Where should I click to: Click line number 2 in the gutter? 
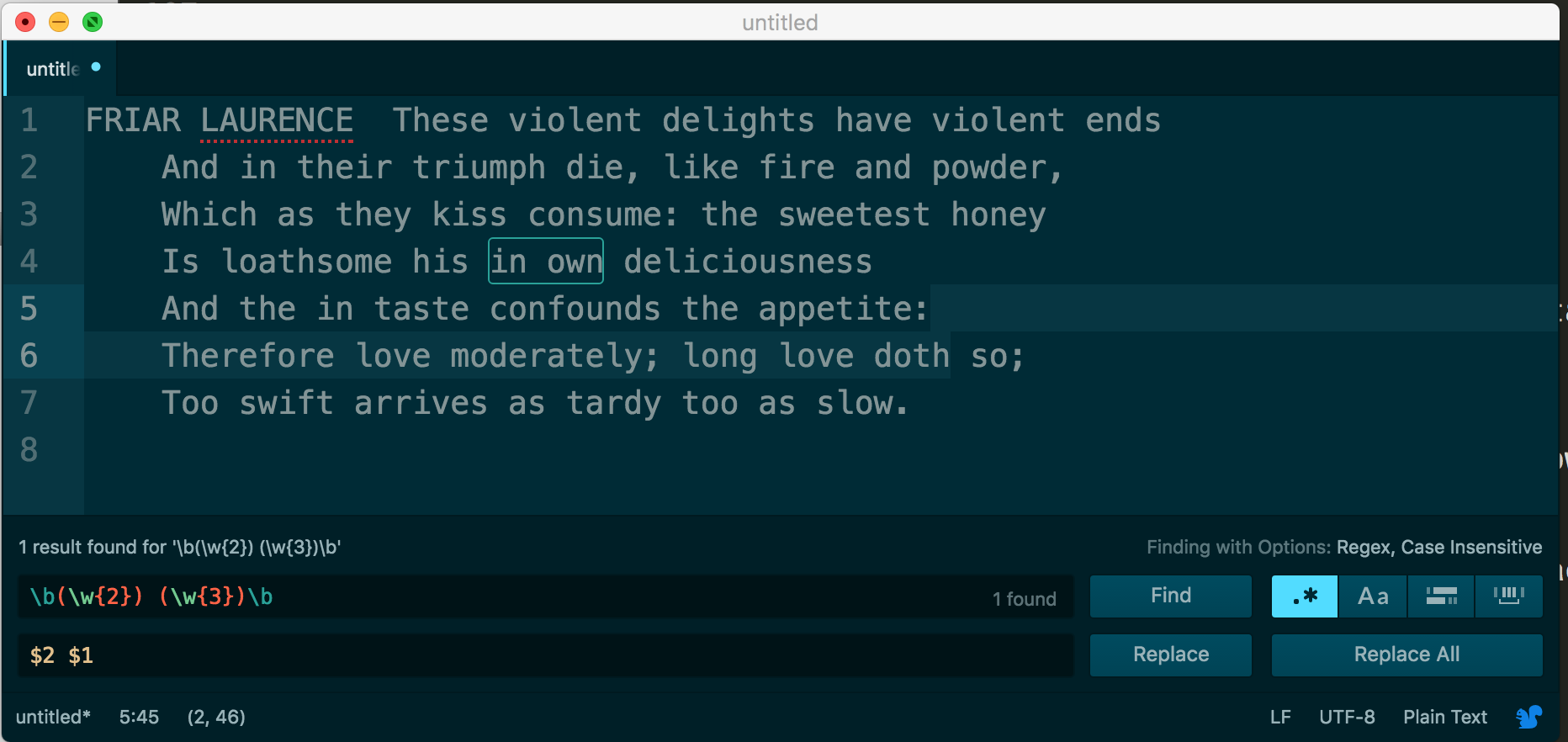pos(29,167)
